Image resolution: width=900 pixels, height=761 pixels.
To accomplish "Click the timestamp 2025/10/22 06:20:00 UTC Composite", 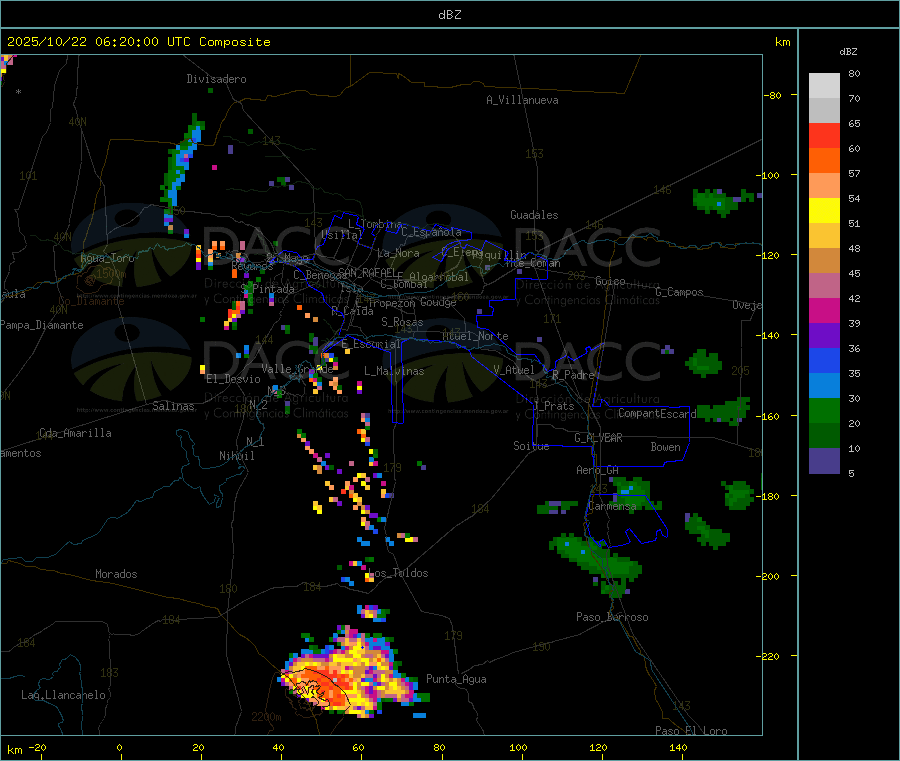I will point(139,42).
